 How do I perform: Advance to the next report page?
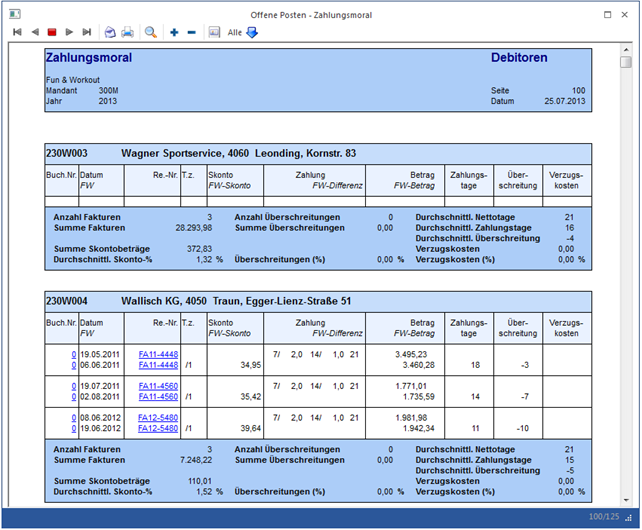point(69,32)
